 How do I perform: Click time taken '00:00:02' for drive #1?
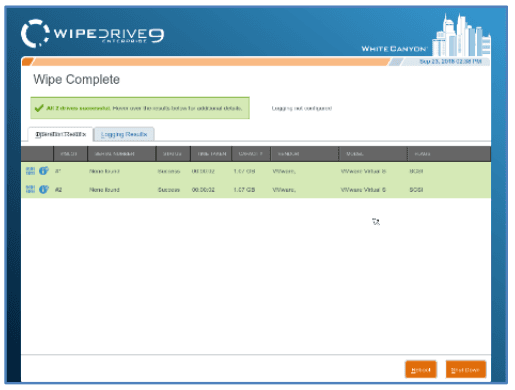pyautogui.click(x=203, y=171)
